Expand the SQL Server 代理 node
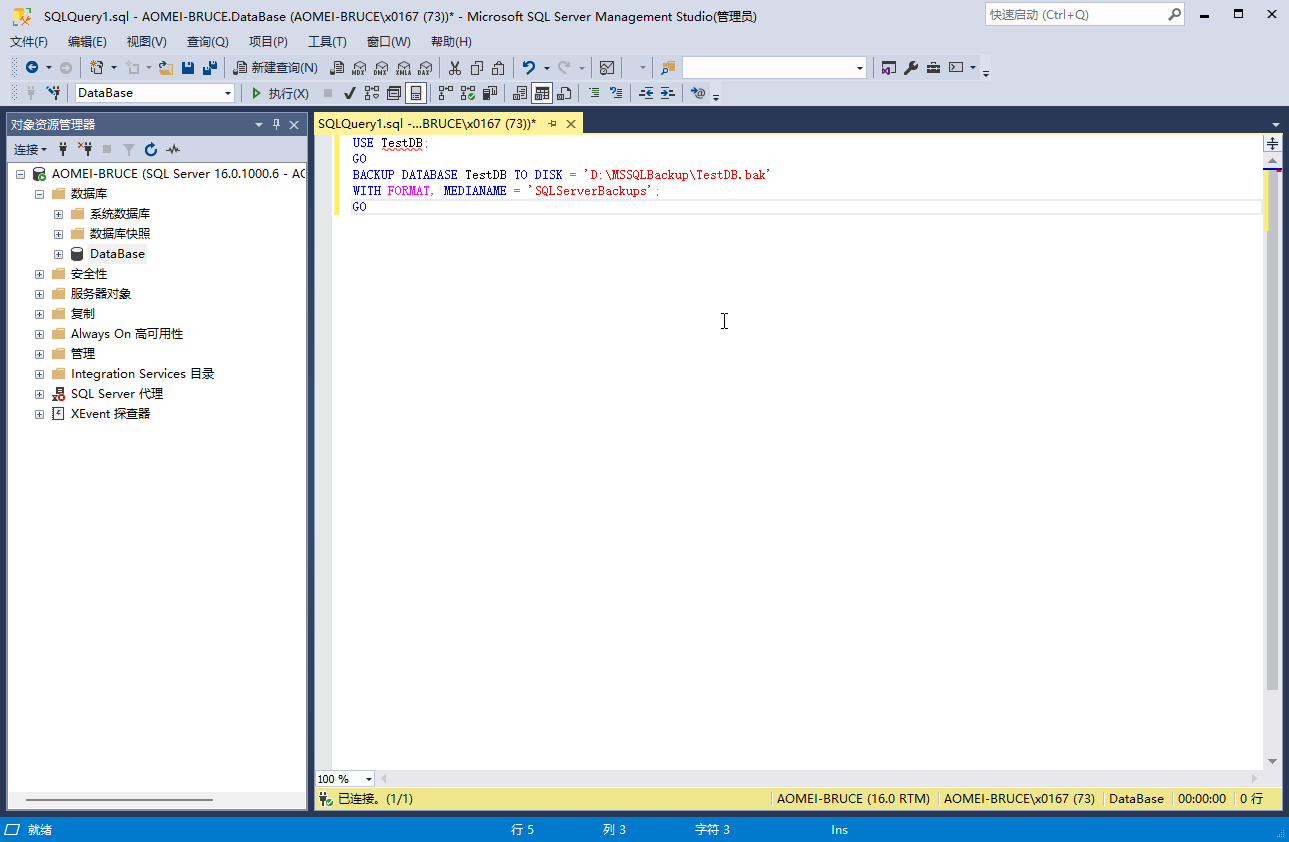The width and height of the screenshot is (1289, 842). click(39, 394)
